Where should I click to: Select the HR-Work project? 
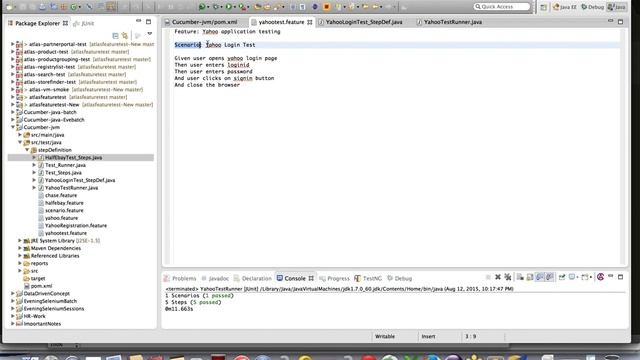pos(34,316)
